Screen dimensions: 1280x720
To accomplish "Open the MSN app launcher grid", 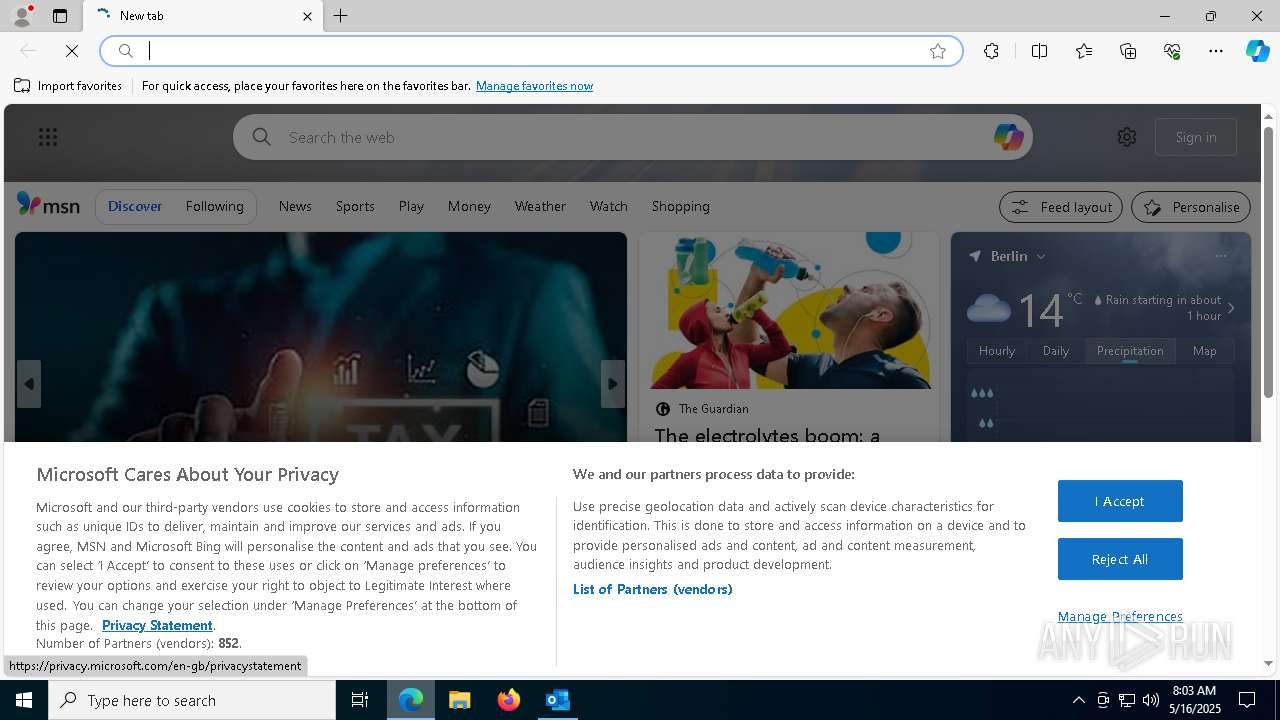I will (x=48, y=137).
